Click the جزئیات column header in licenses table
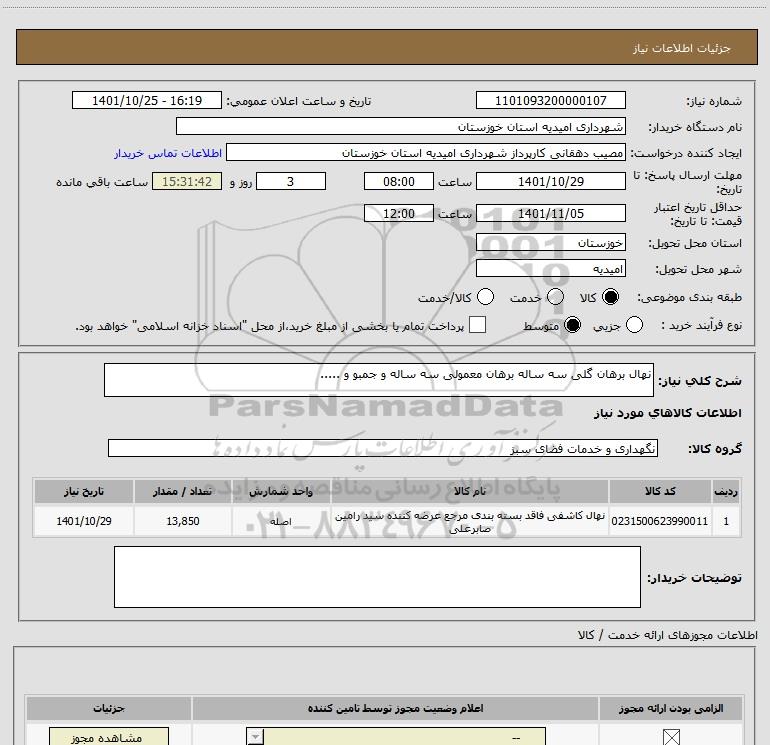 coord(109,708)
